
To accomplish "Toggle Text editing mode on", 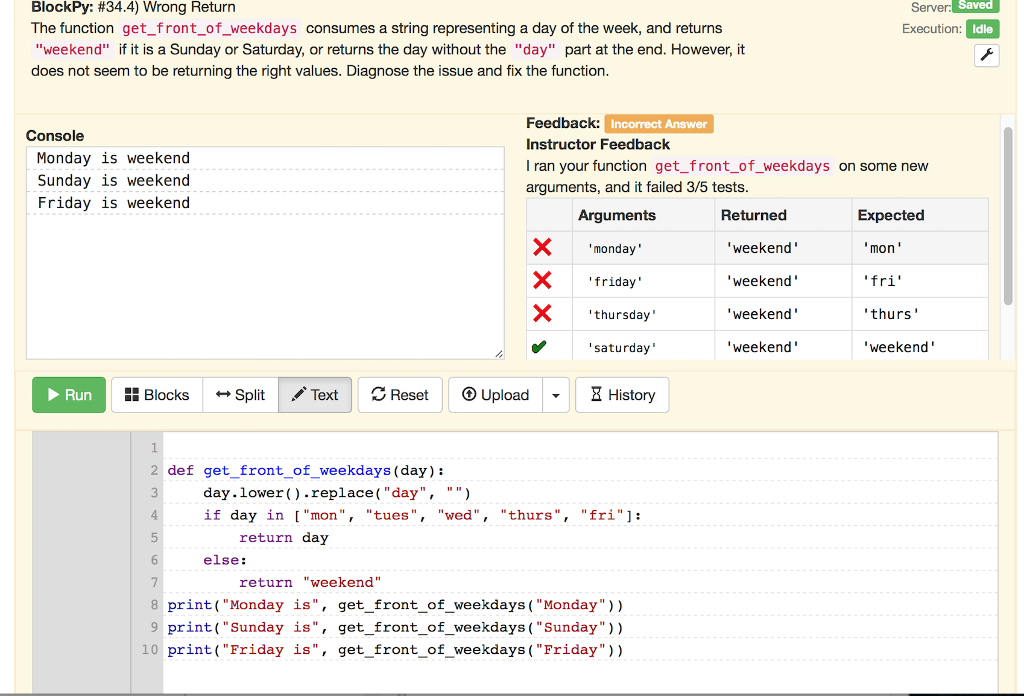I will coord(315,394).
